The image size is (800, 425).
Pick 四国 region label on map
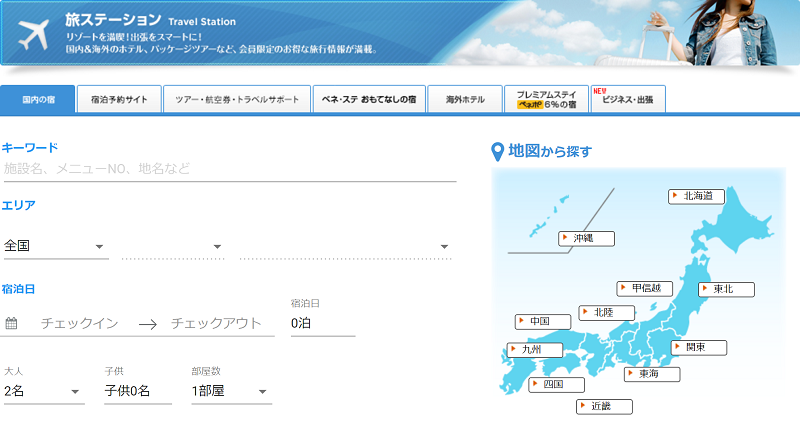556,384
